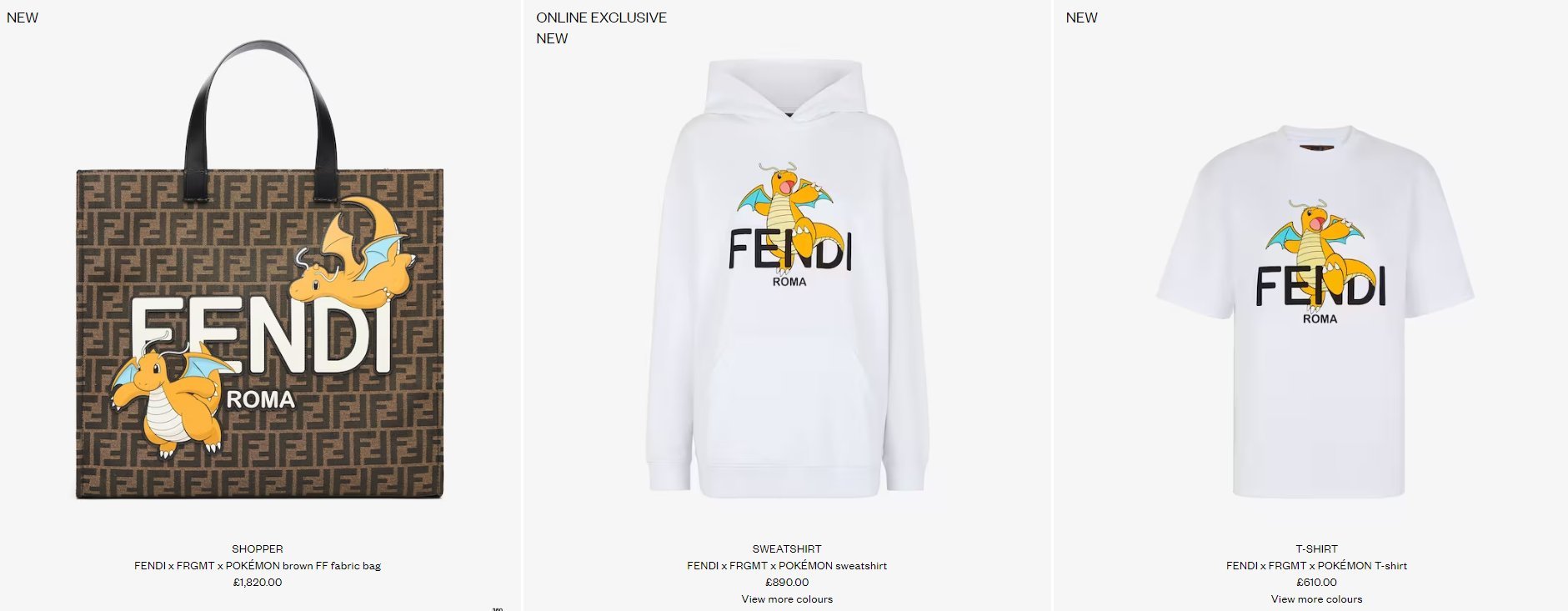Open 'FENDI x FRGMT x POKÉMON T-shirt' title link
This screenshot has width=1568, height=611.
pyautogui.click(x=1316, y=565)
